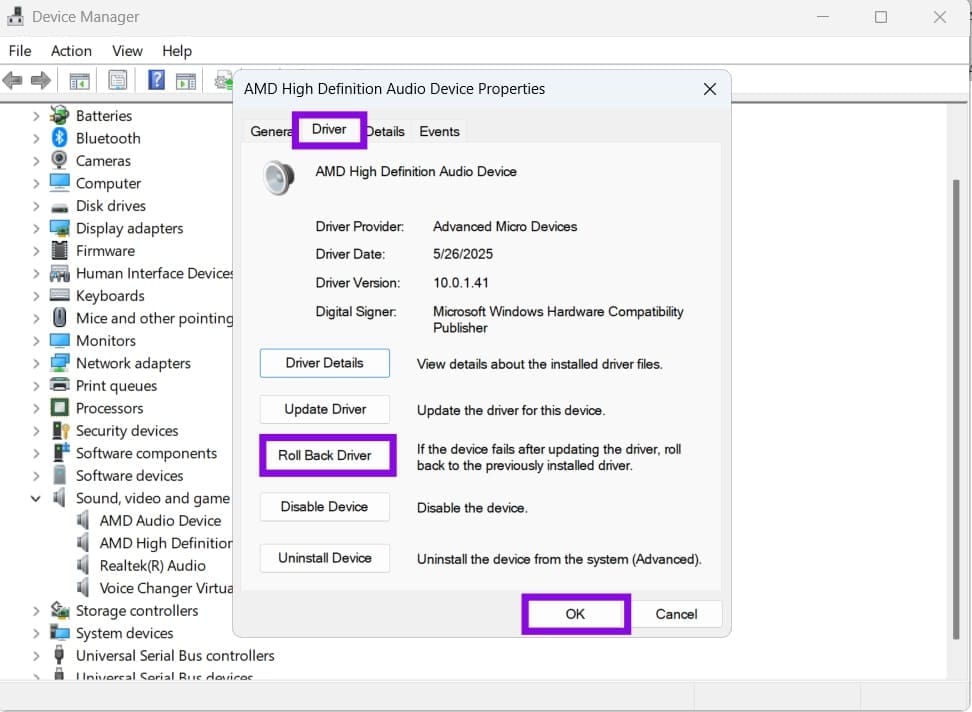The height and width of the screenshot is (712, 972).
Task: Click the Universal Serial Bus controllers icon
Action: click(x=60, y=655)
